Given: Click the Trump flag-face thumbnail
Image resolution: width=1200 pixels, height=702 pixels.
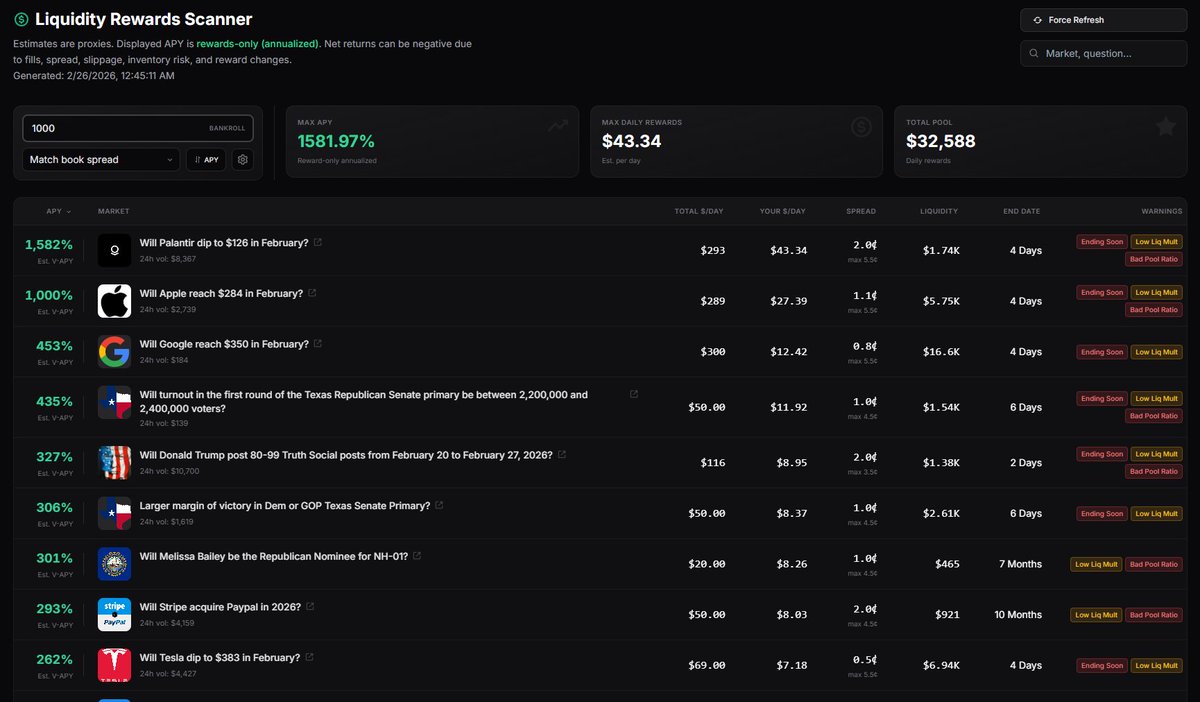Looking at the screenshot, I should (x=114, y=462).
